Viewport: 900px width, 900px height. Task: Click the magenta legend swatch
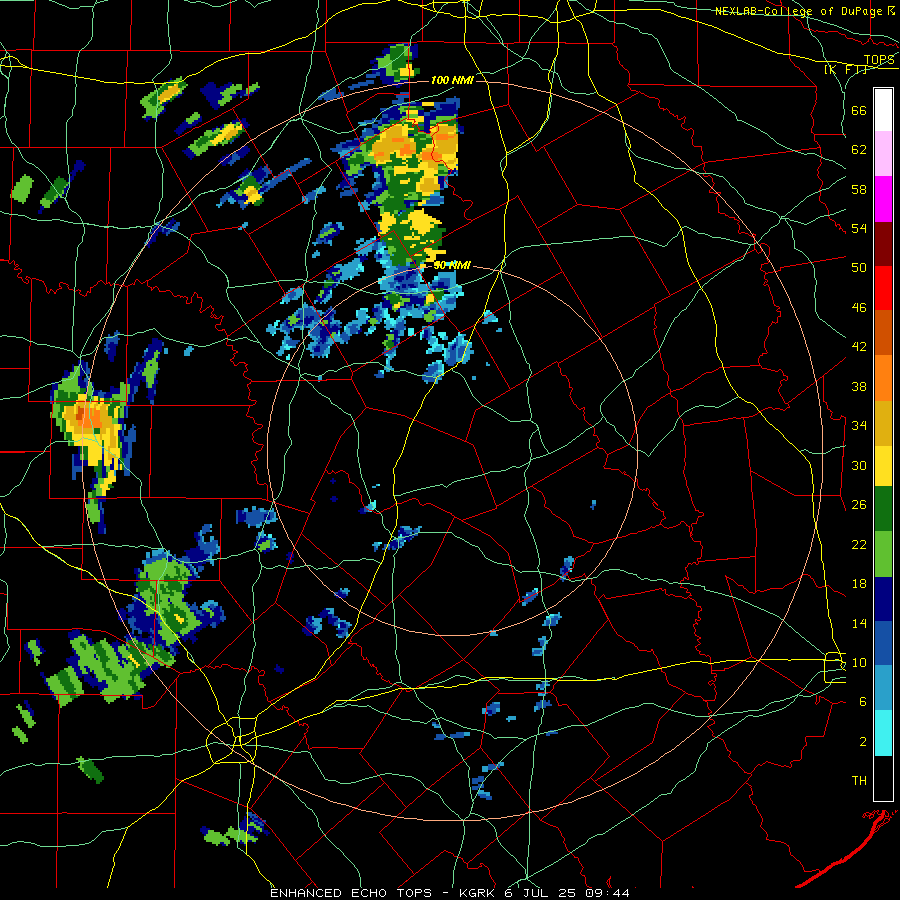(x=883, y=199)
